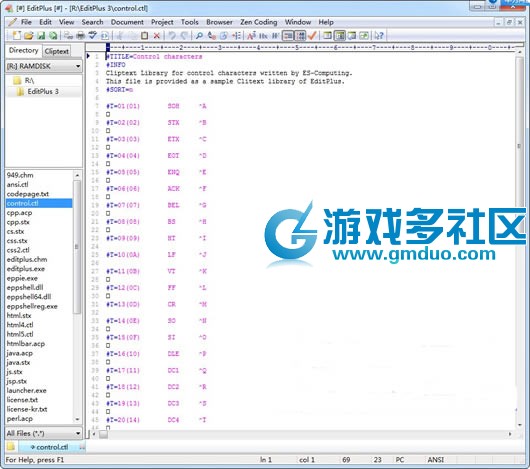Open the RAMDISK drive dropdown

(44, 66)
